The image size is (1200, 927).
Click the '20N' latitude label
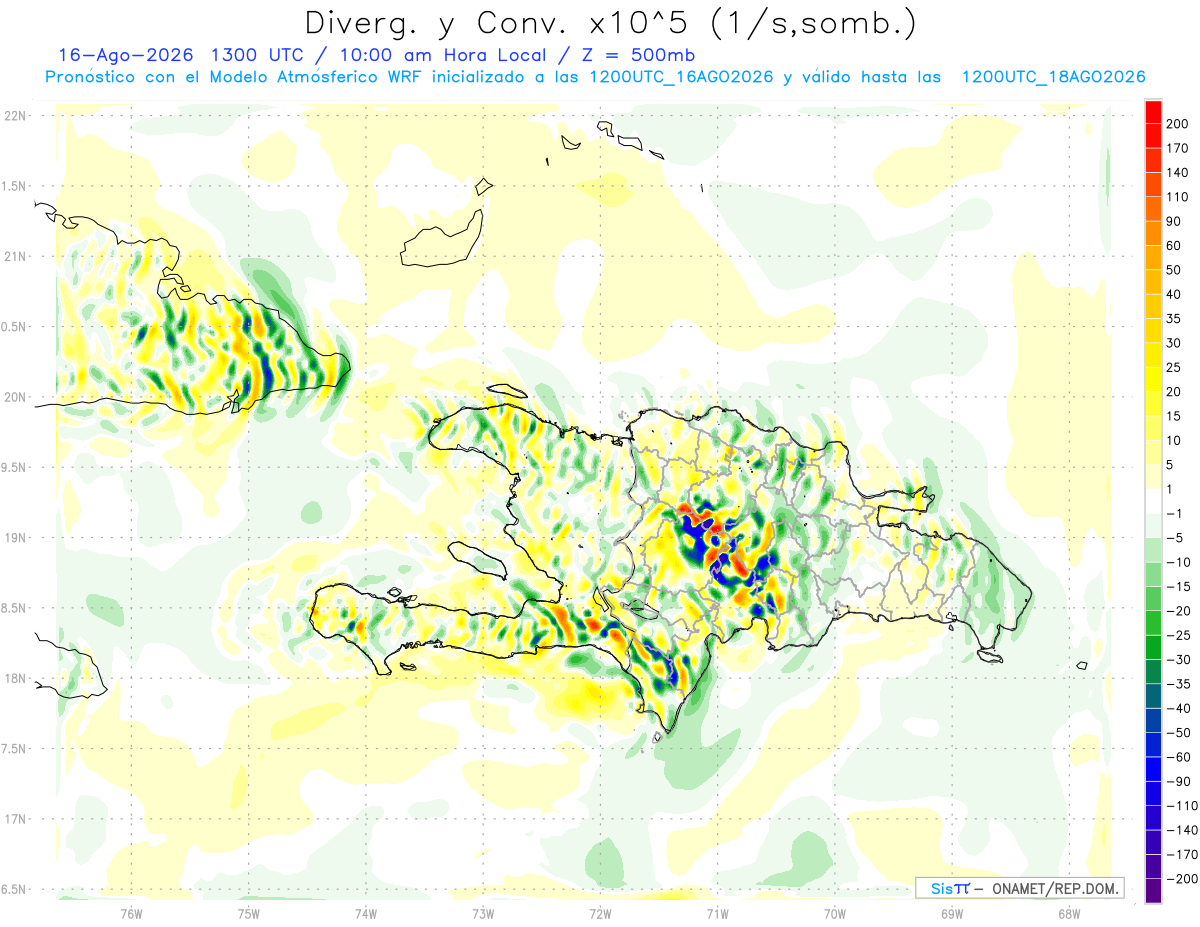15,397
